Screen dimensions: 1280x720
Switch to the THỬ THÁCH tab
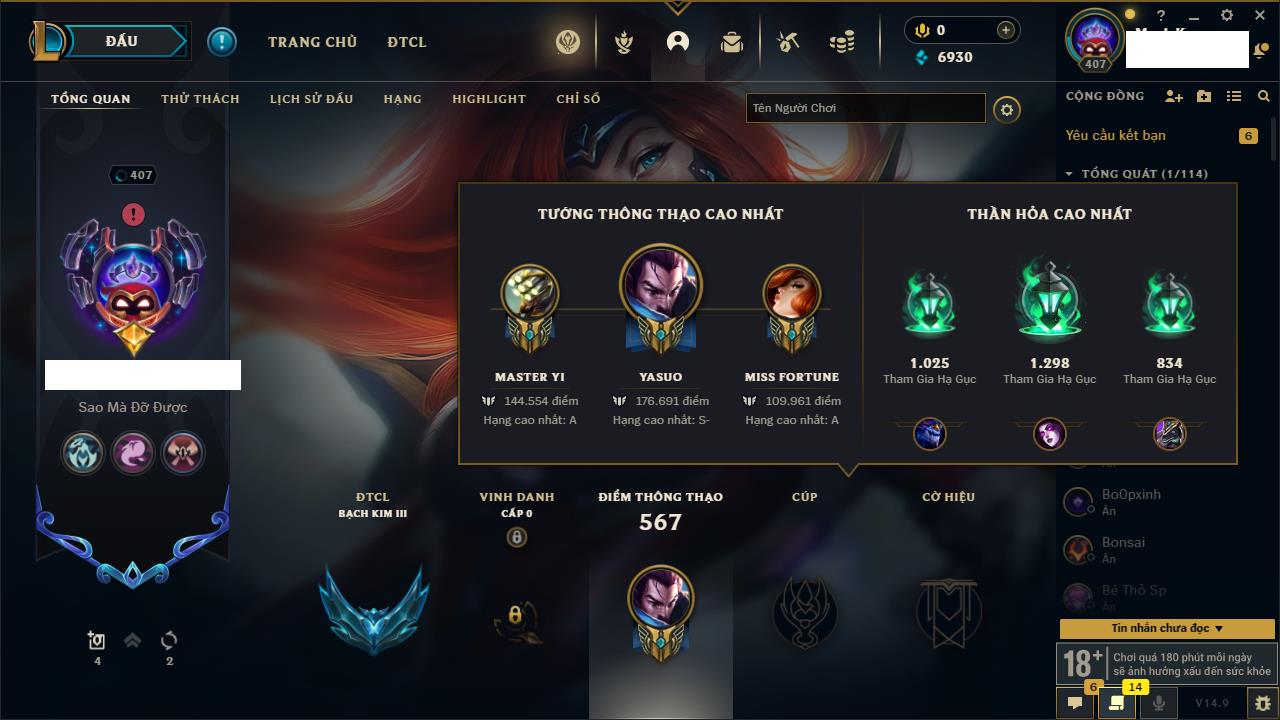pos(200,99)
